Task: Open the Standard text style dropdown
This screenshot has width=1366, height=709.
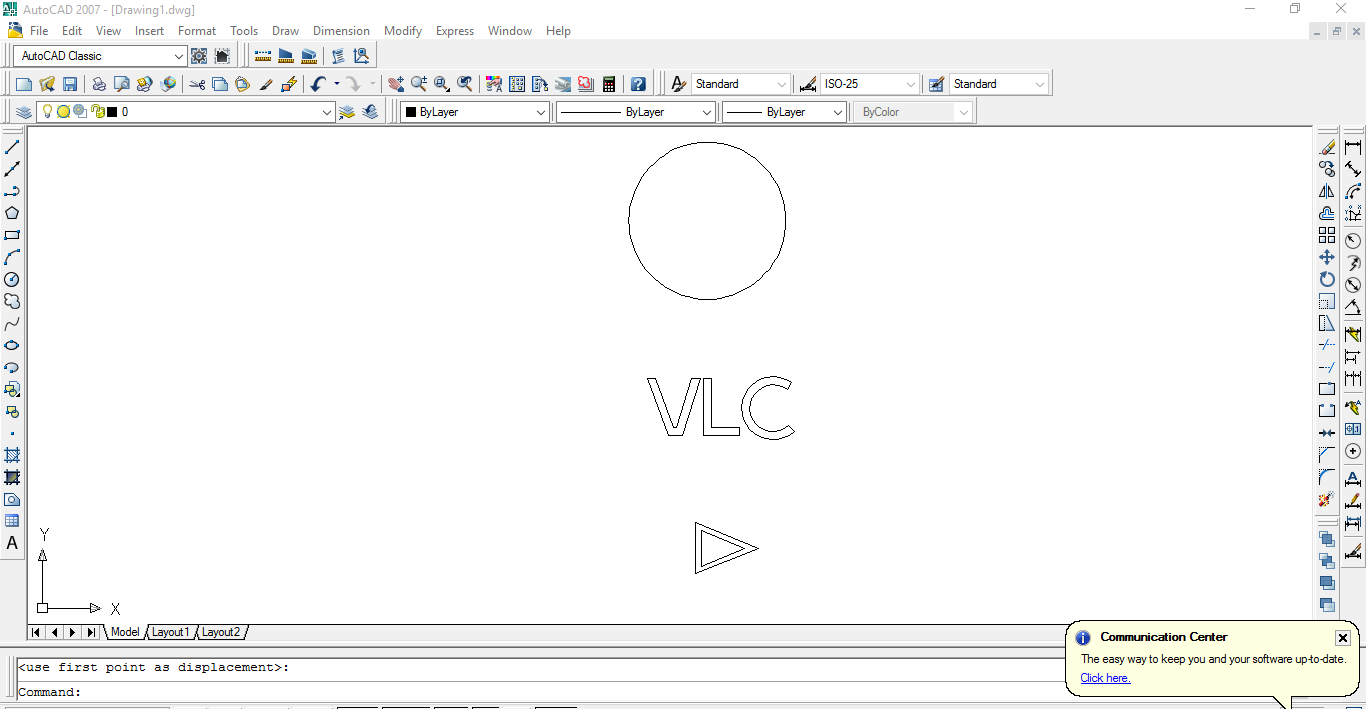Action: point(782,84)
